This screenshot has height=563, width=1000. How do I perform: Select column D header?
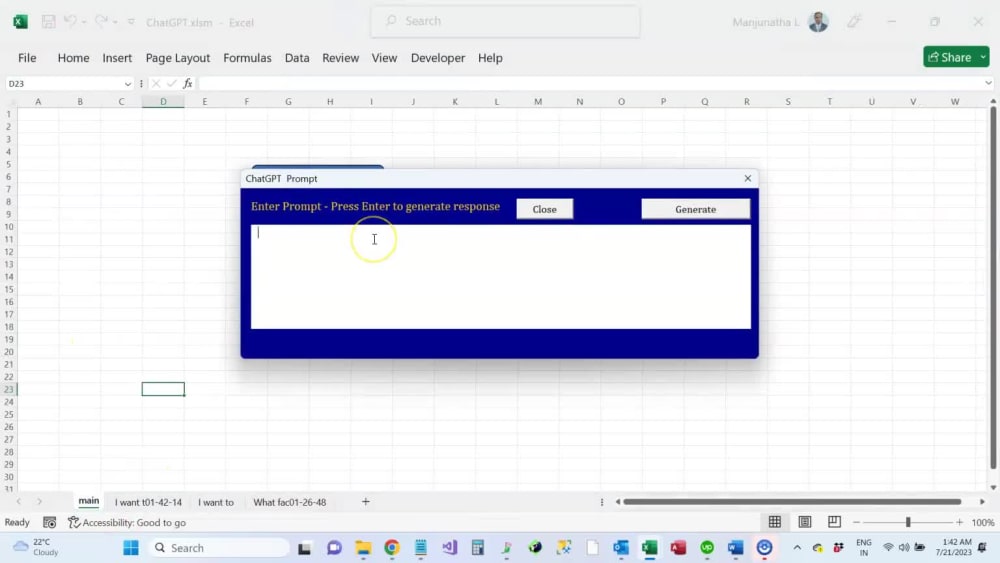pyautogui.click(x=163, y=101)
